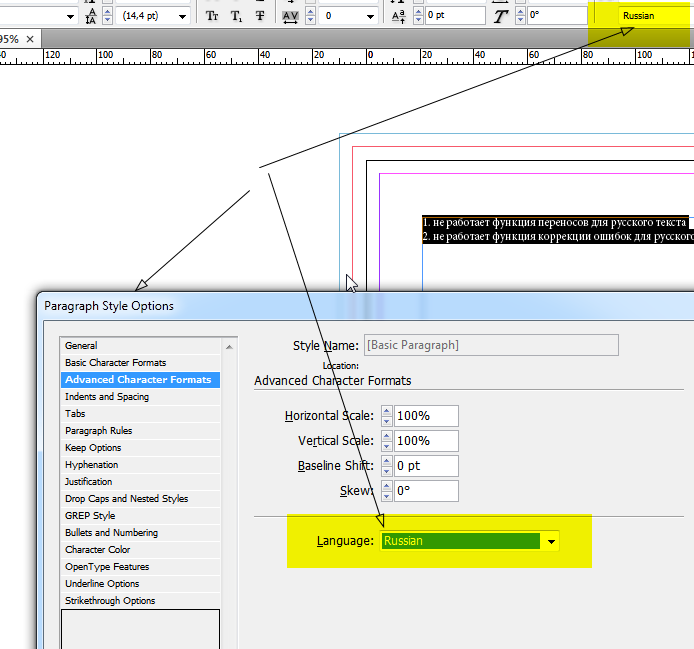The height and width of the screenshot is (649, 694).
Task: Open Bullets and Numbering category
Action: coord(140,533)
